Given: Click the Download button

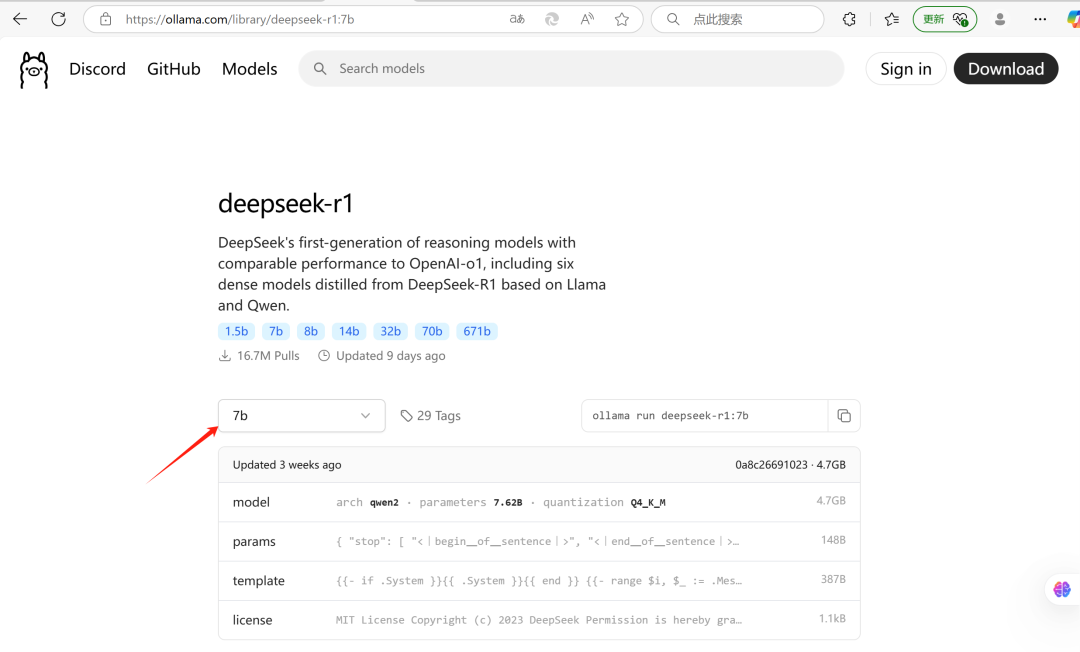Looking at the screenshot, I should tap(1006, 69).
